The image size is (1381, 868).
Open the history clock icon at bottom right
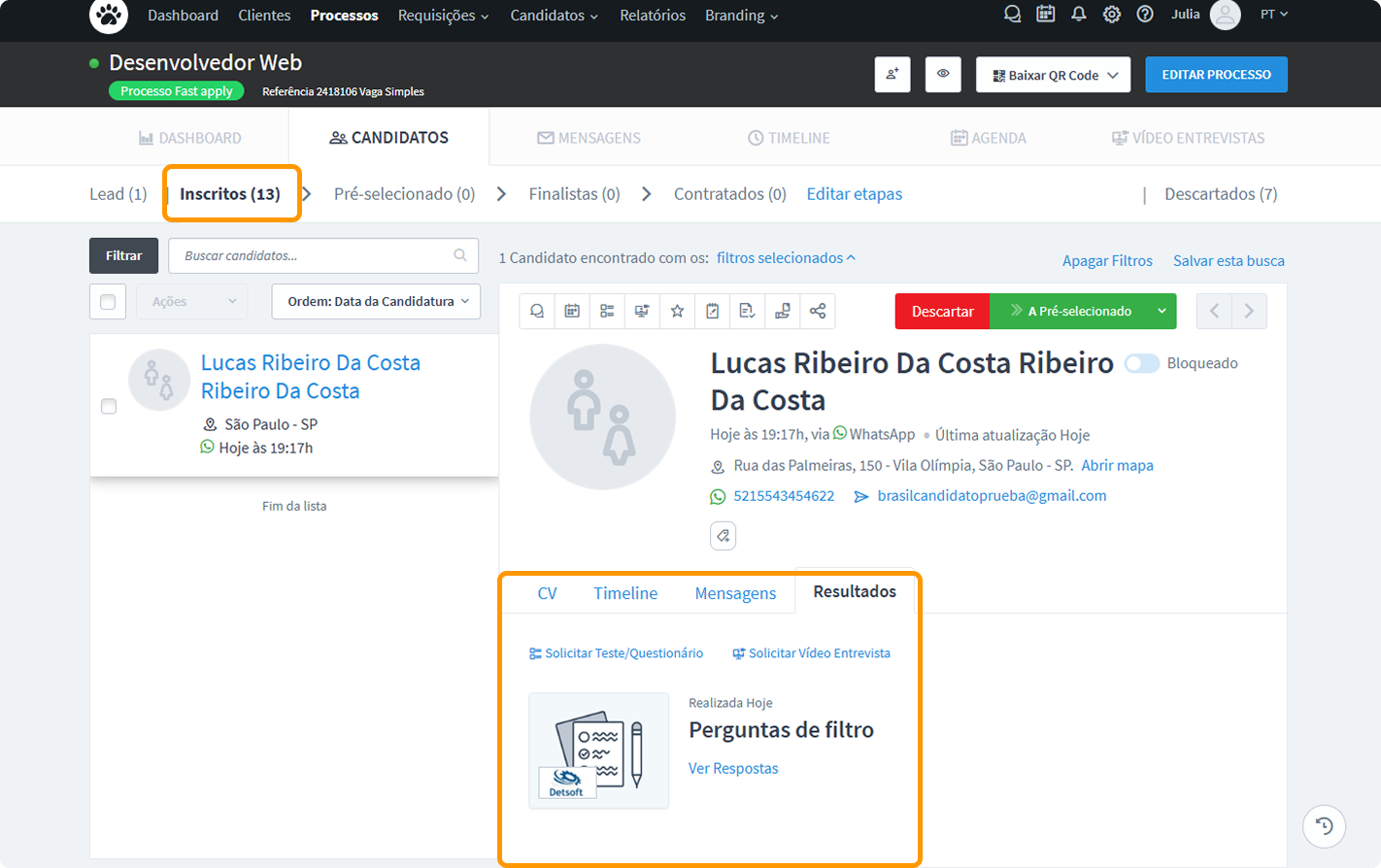point(1324,826)
